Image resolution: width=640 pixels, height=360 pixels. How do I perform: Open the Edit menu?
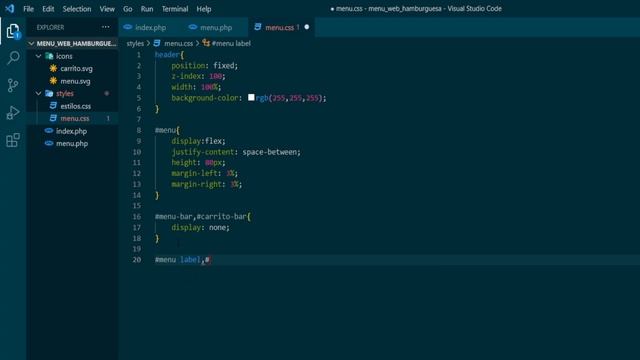click(48, 9)
